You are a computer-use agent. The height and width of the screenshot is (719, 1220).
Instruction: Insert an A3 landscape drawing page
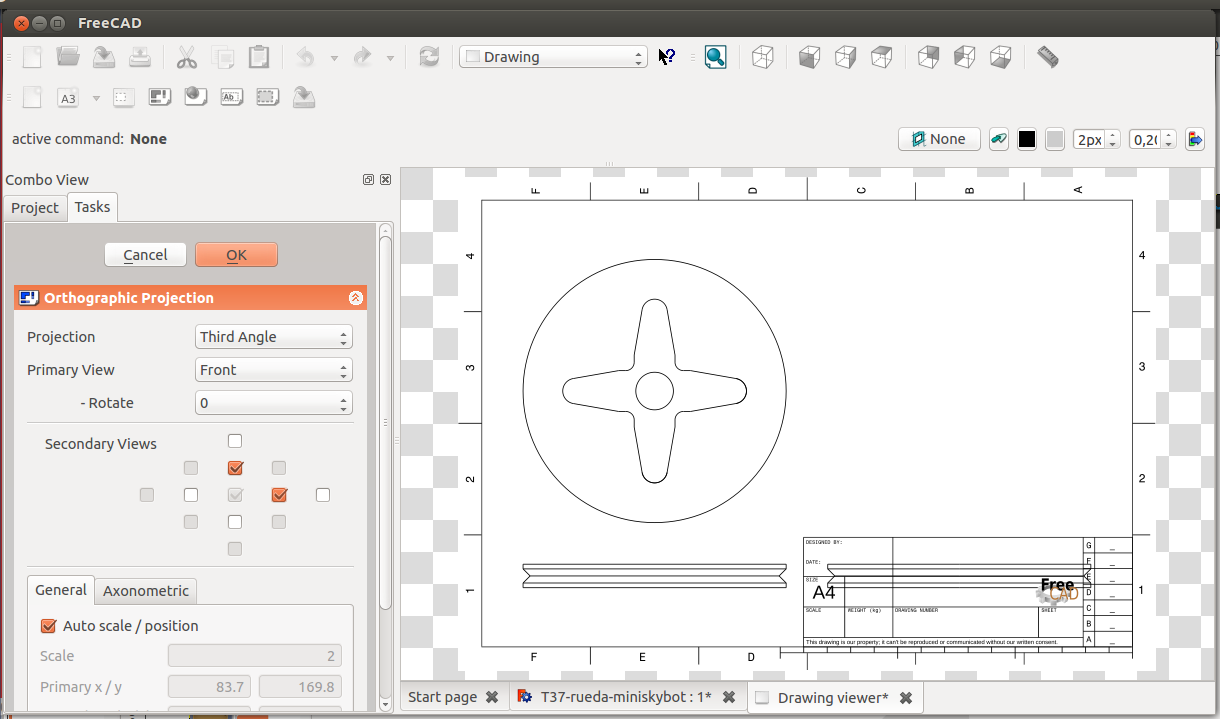68,98
